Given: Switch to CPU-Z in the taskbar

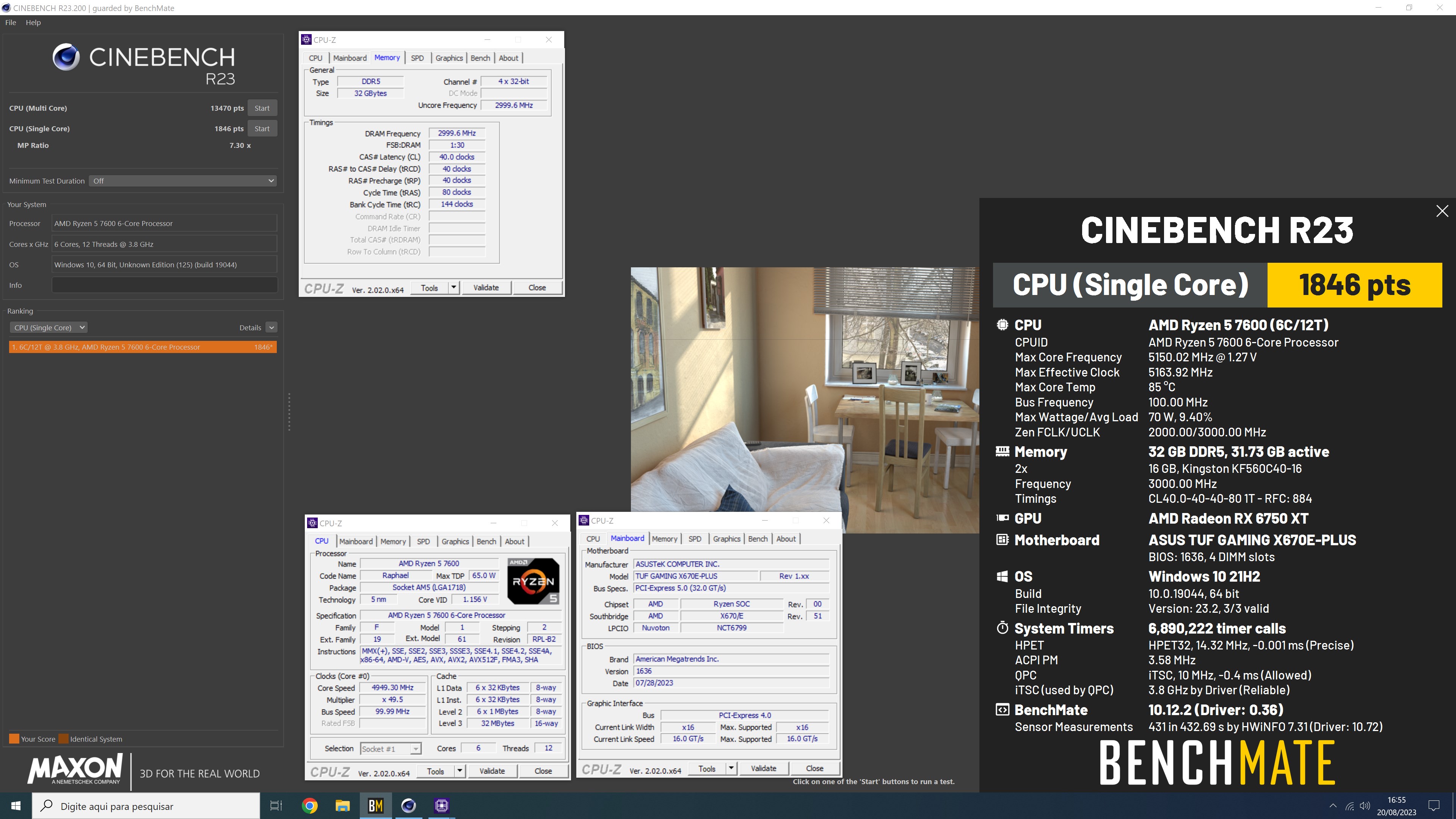Looking at the screenshot, I should pos(442,805).
